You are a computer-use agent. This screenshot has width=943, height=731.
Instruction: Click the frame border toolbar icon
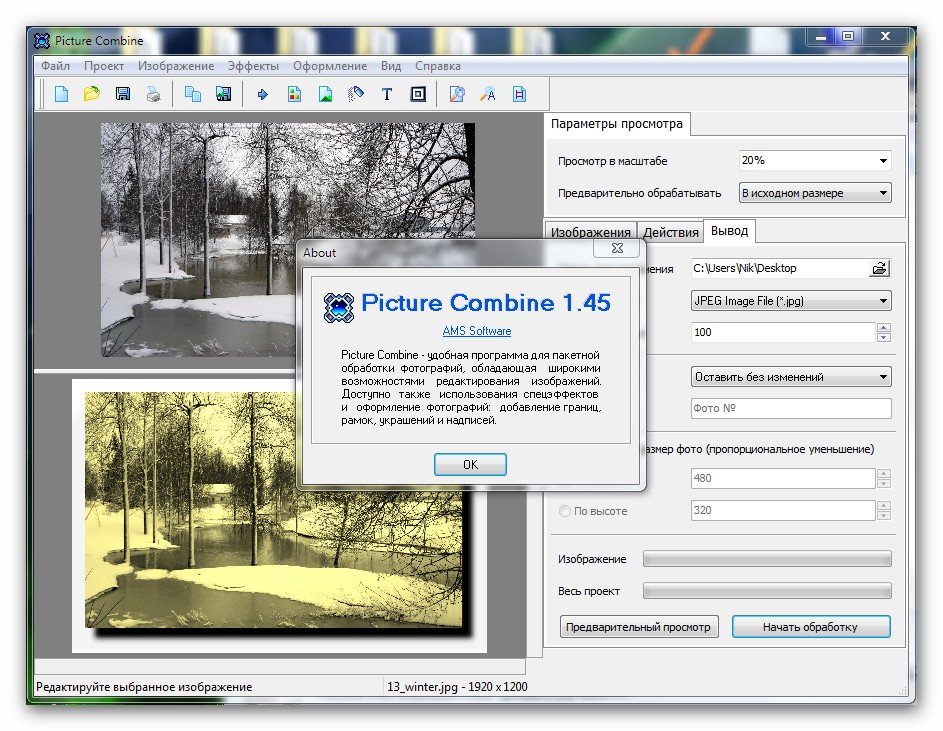coord(418,95)
